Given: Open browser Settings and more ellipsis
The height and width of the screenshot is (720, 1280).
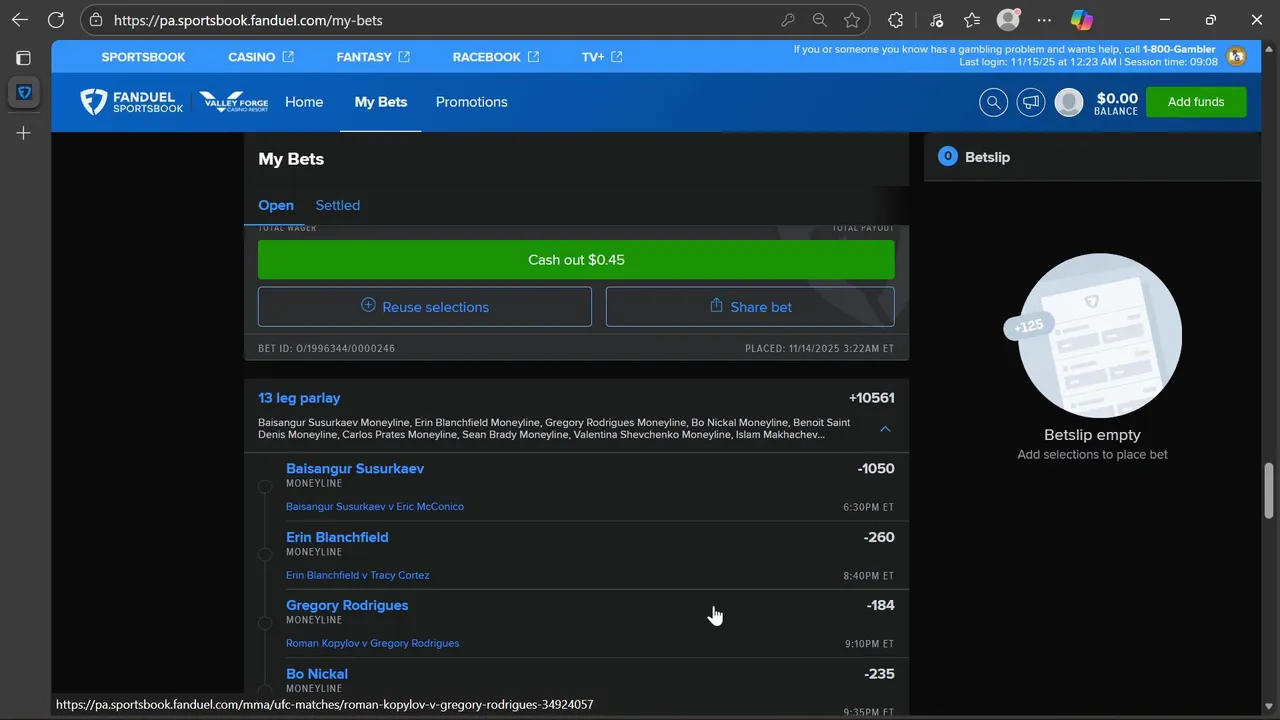Looking at the screenshot, I should [x=1044, y=20].
